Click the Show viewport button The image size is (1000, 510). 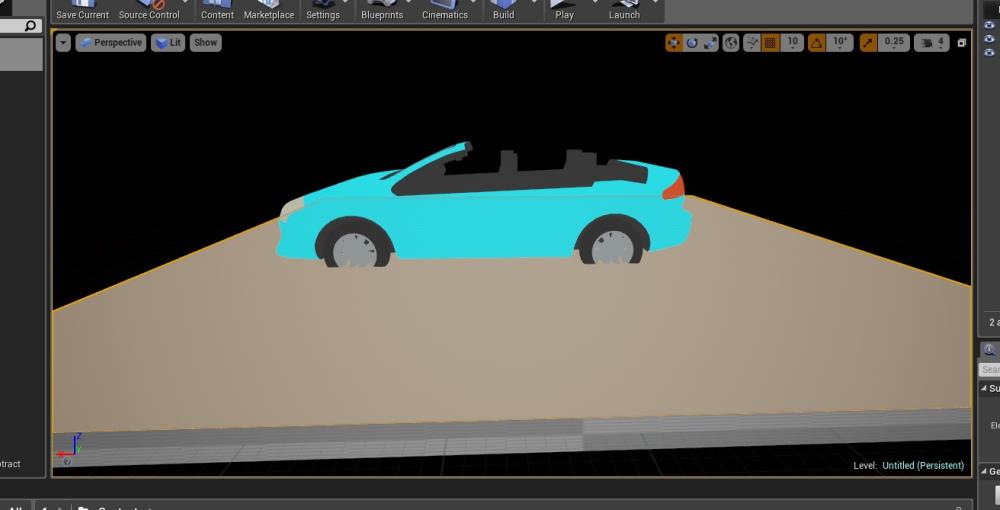pyautogui.click(x=205, y=43)
